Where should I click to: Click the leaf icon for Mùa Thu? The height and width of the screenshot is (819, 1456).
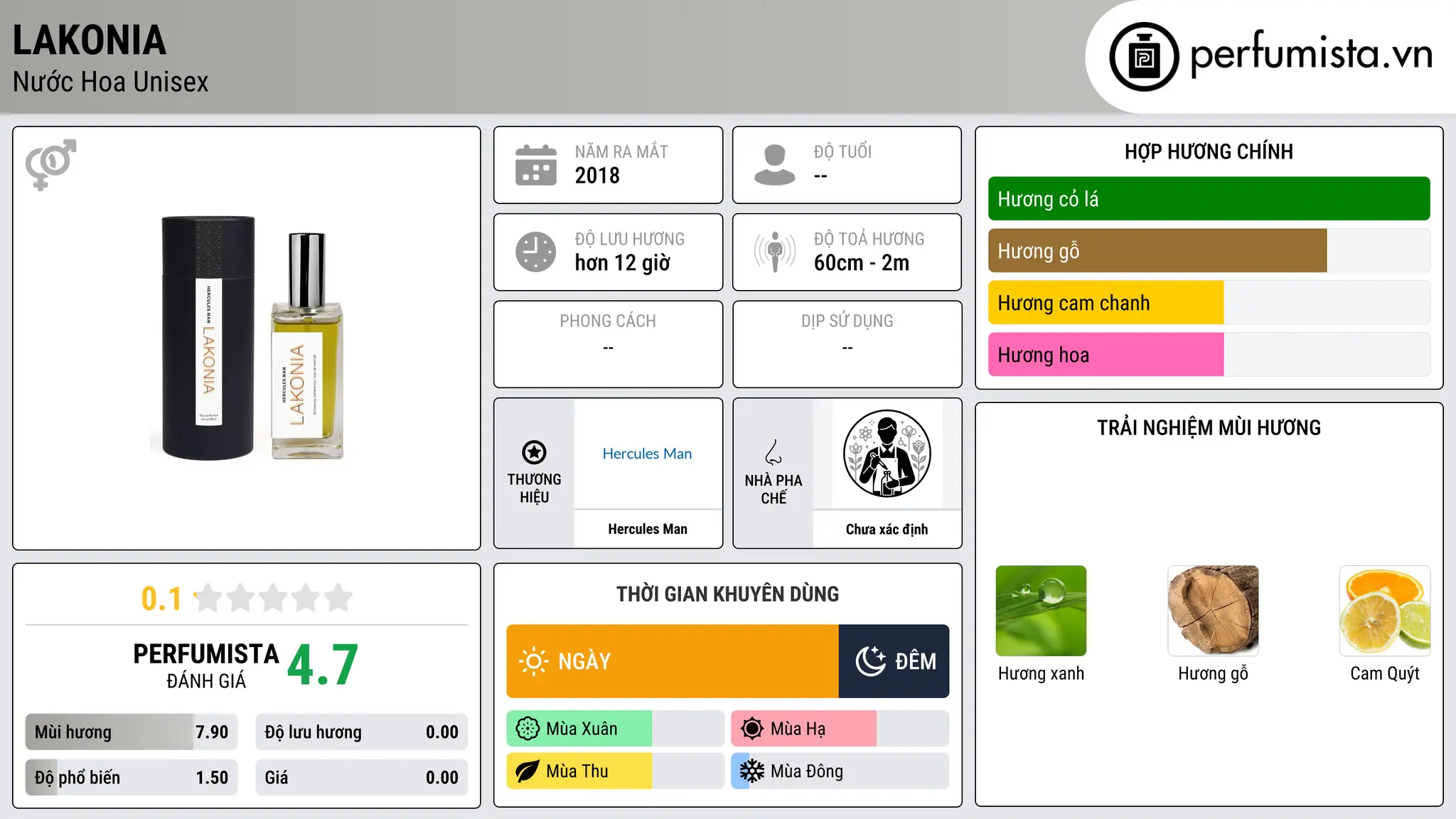pos(528,771)
